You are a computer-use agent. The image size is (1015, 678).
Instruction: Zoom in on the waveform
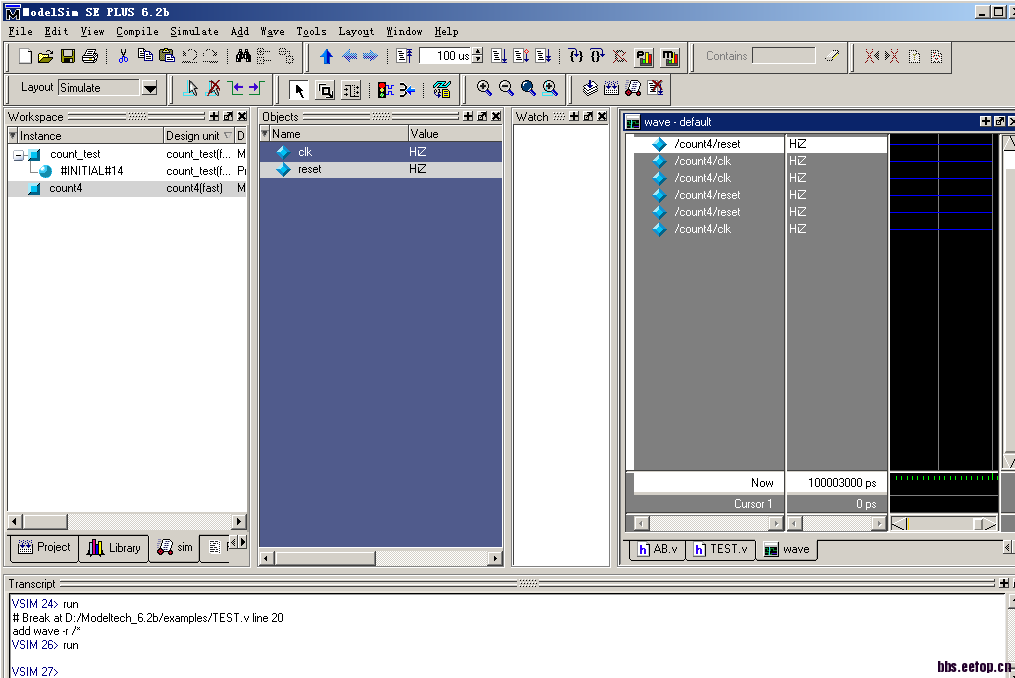[x=484, y=88]
